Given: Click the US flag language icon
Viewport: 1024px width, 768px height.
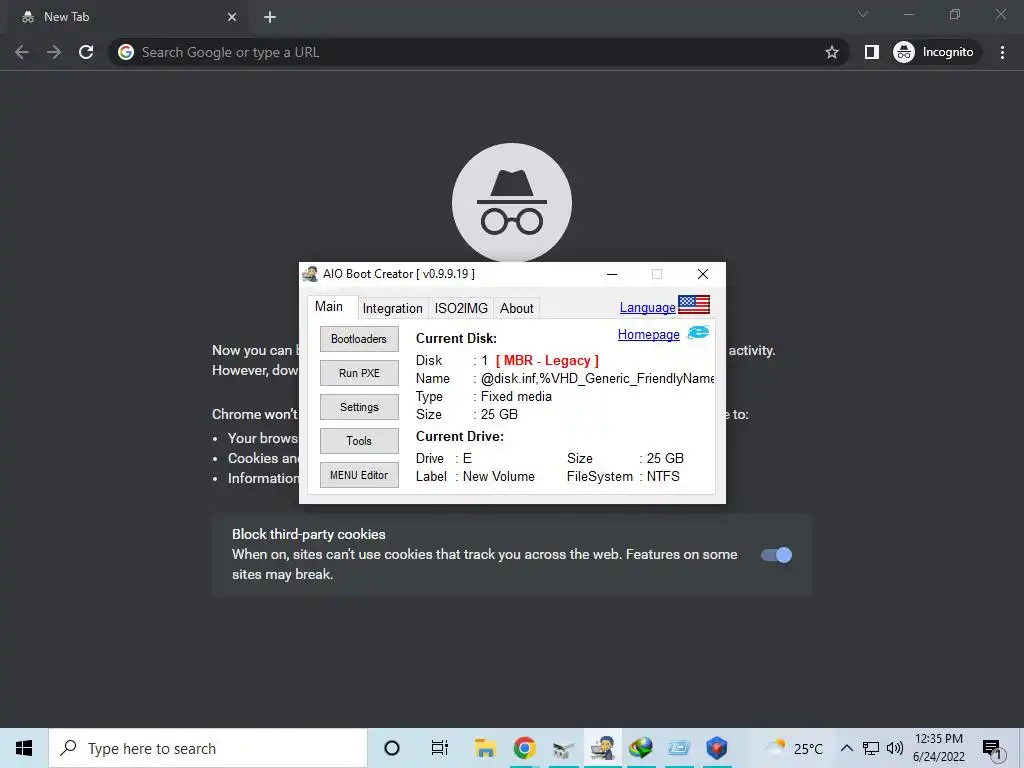Looking at the screenshot, I should (x=694, y=304).
